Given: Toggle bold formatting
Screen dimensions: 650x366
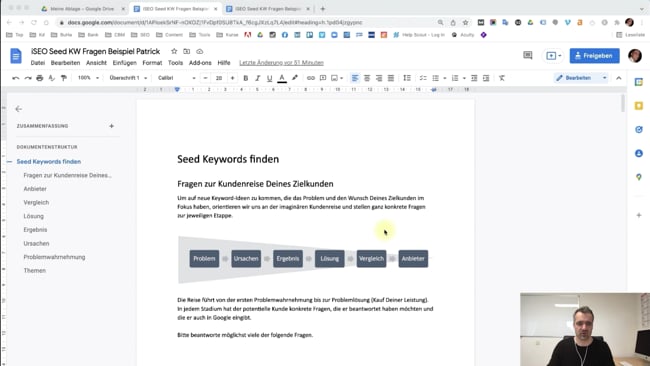Looking at the screenshot, I should 245,78.
